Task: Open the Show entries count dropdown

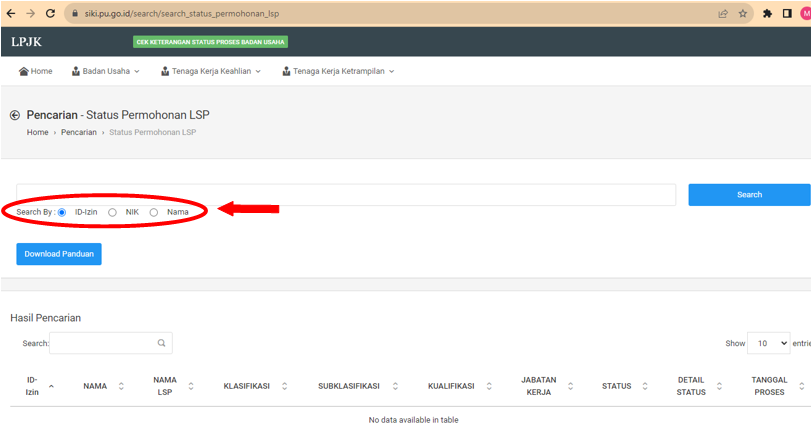Action: (x=769, y=343)
